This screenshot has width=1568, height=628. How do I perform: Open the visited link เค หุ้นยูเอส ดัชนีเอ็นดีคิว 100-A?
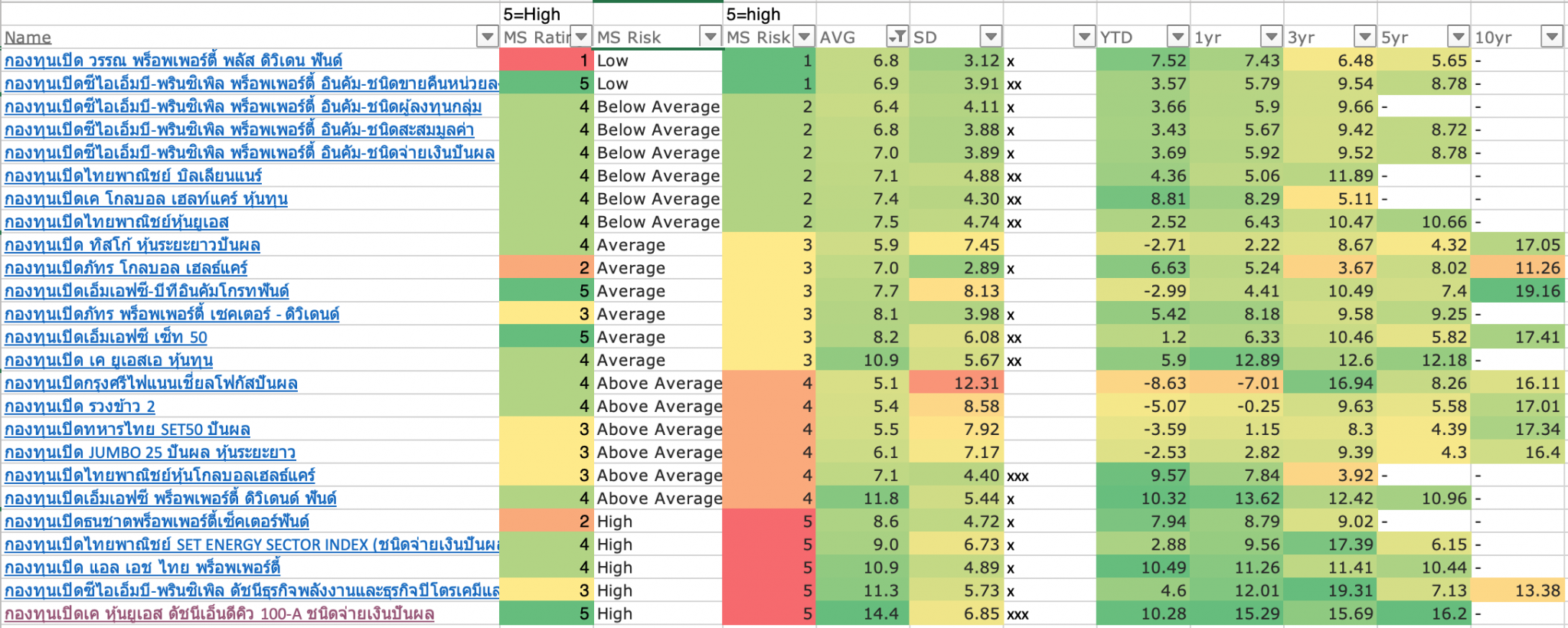click(x=219, y=613)
